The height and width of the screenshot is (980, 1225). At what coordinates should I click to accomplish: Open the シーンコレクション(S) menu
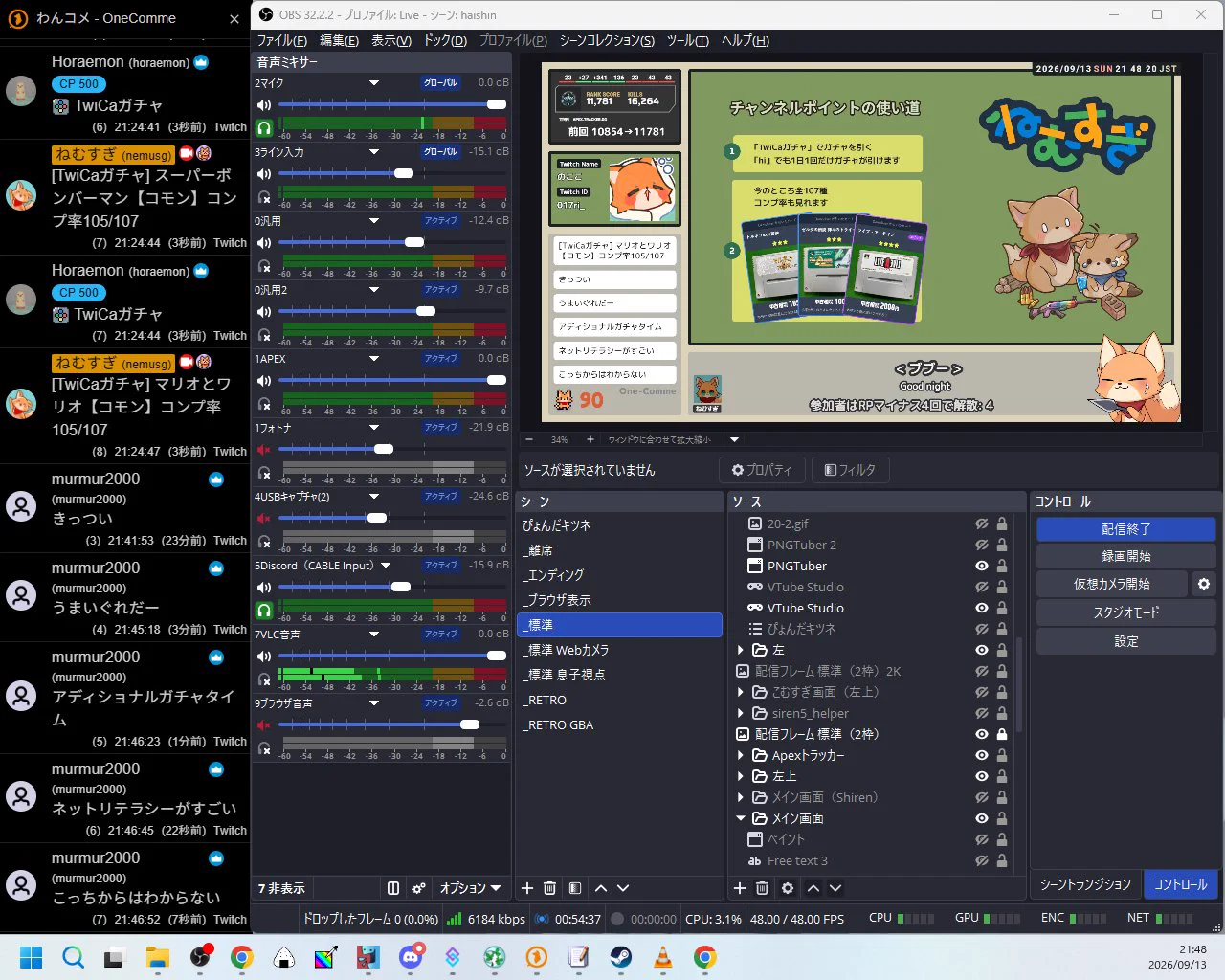pyautogui.click(x=607, y=40)
